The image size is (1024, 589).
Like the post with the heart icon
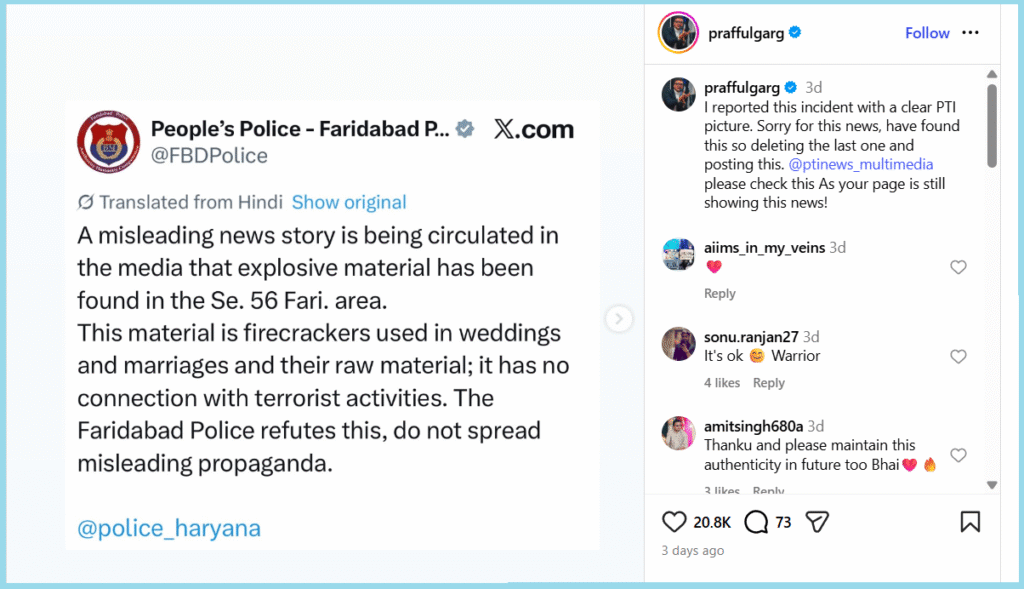pos(675,521)
